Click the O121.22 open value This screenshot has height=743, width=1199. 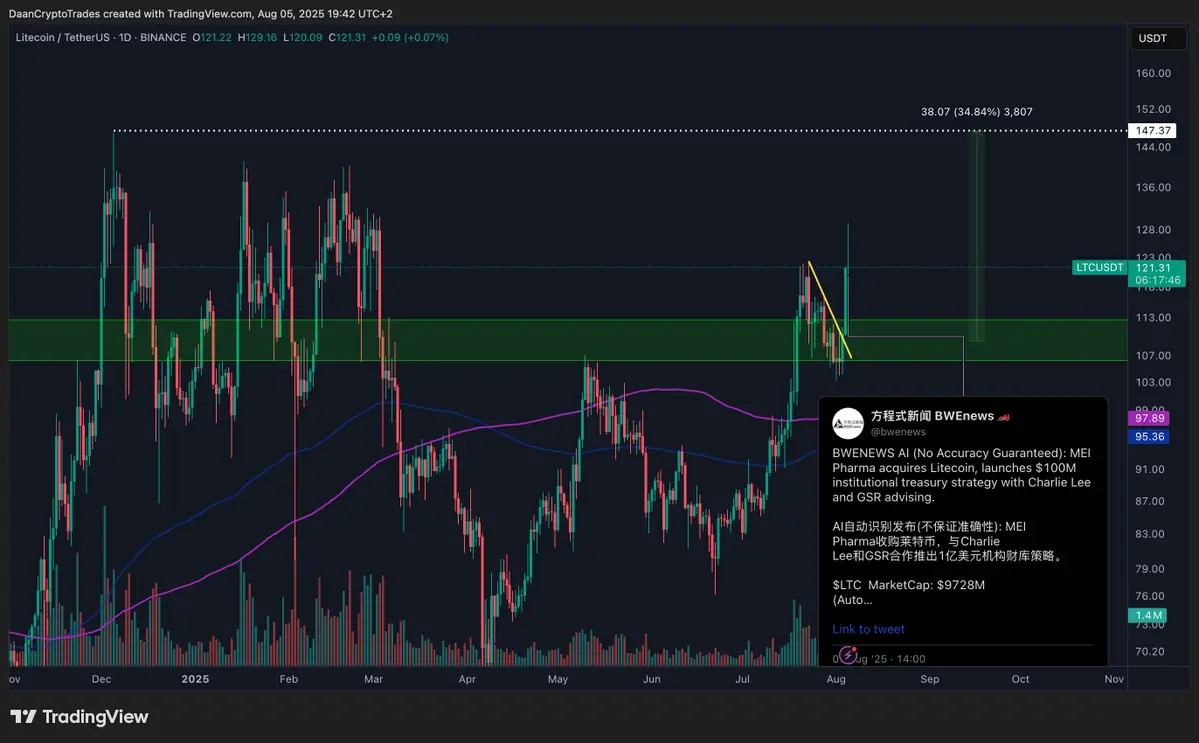pyautogui.click(x=212, y=37)
